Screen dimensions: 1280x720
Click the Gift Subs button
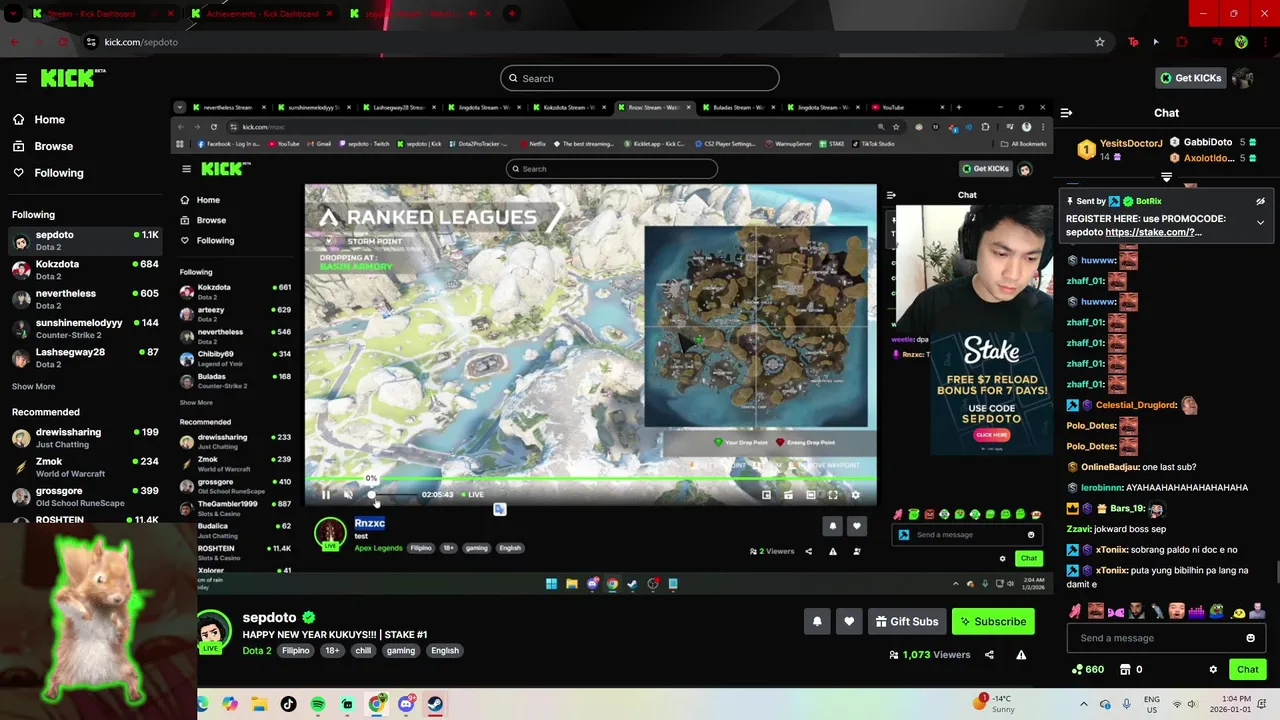click(907, 621)
